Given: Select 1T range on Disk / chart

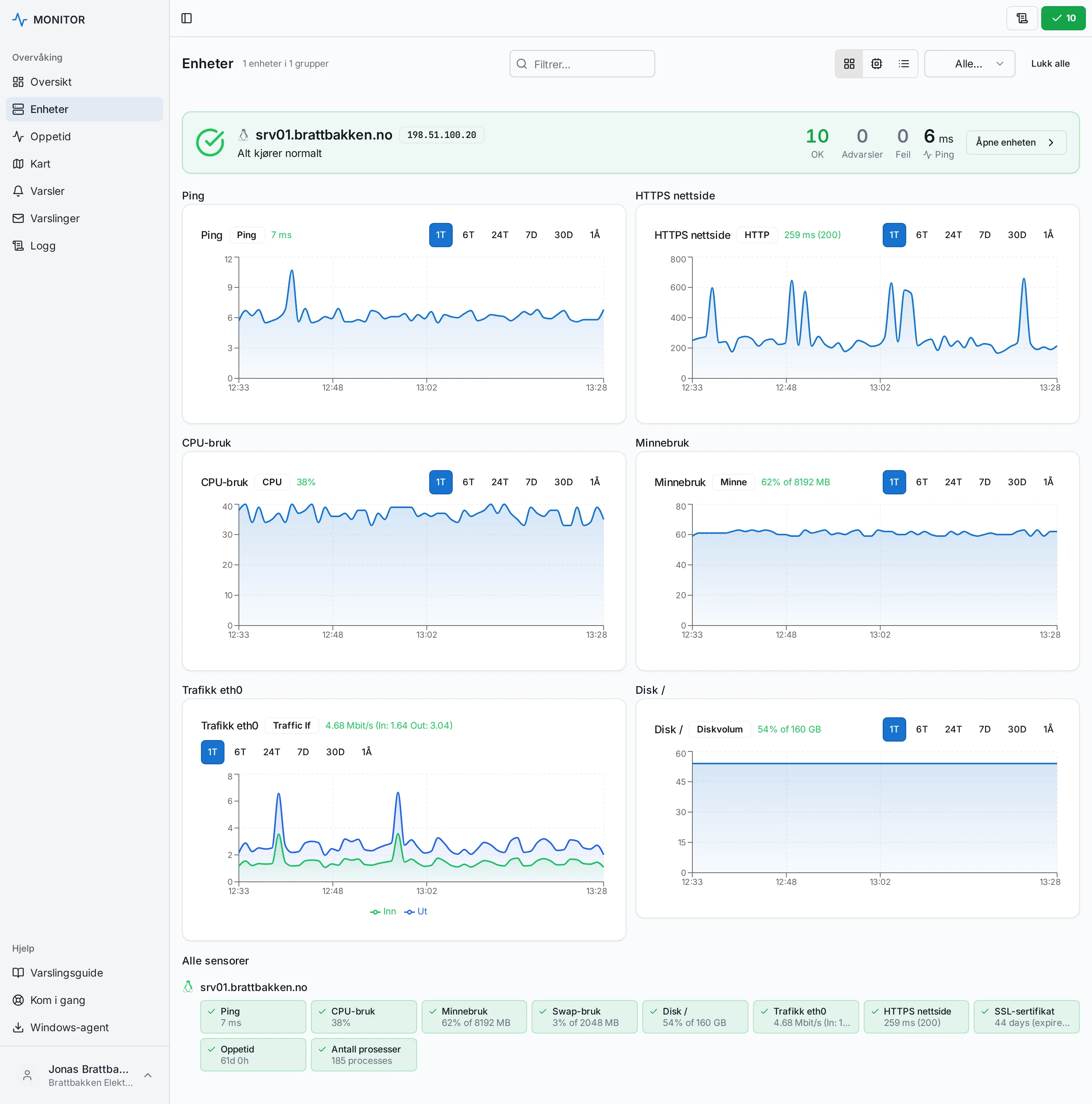Looking at the screenshot, I should coord(894,729).
